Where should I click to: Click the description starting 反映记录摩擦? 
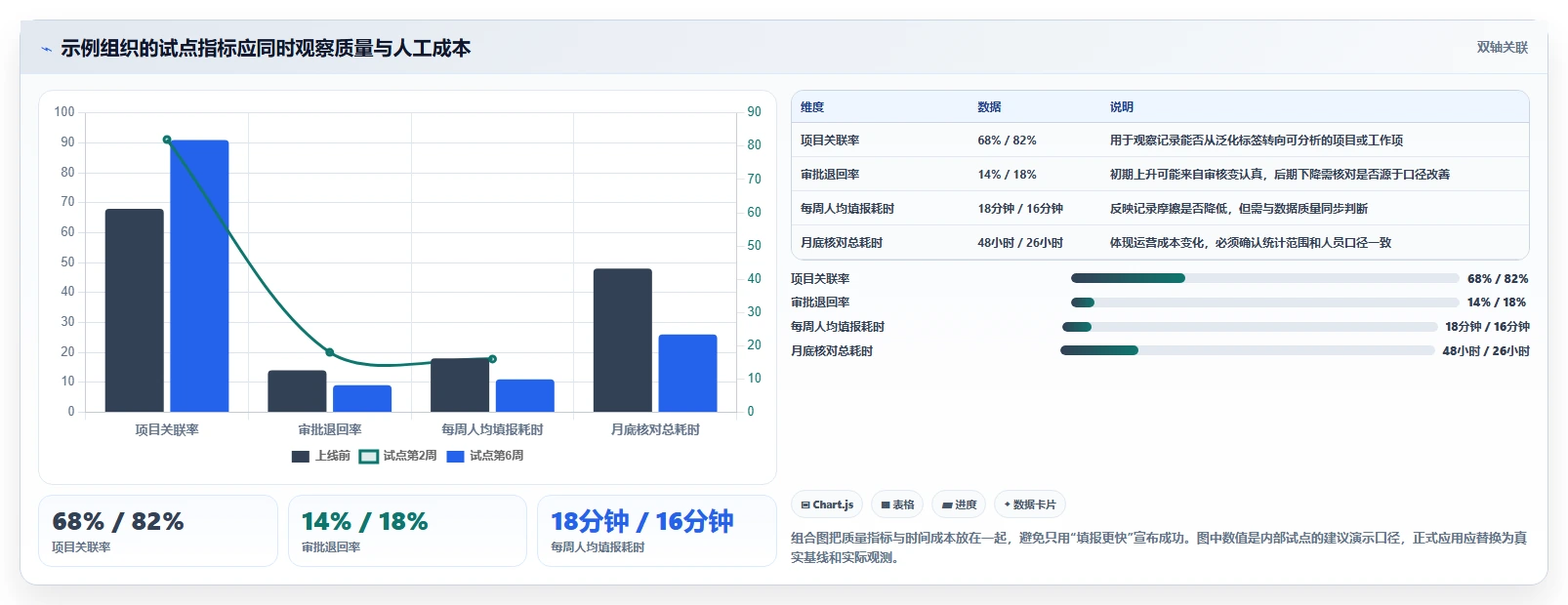point(1238,209)
